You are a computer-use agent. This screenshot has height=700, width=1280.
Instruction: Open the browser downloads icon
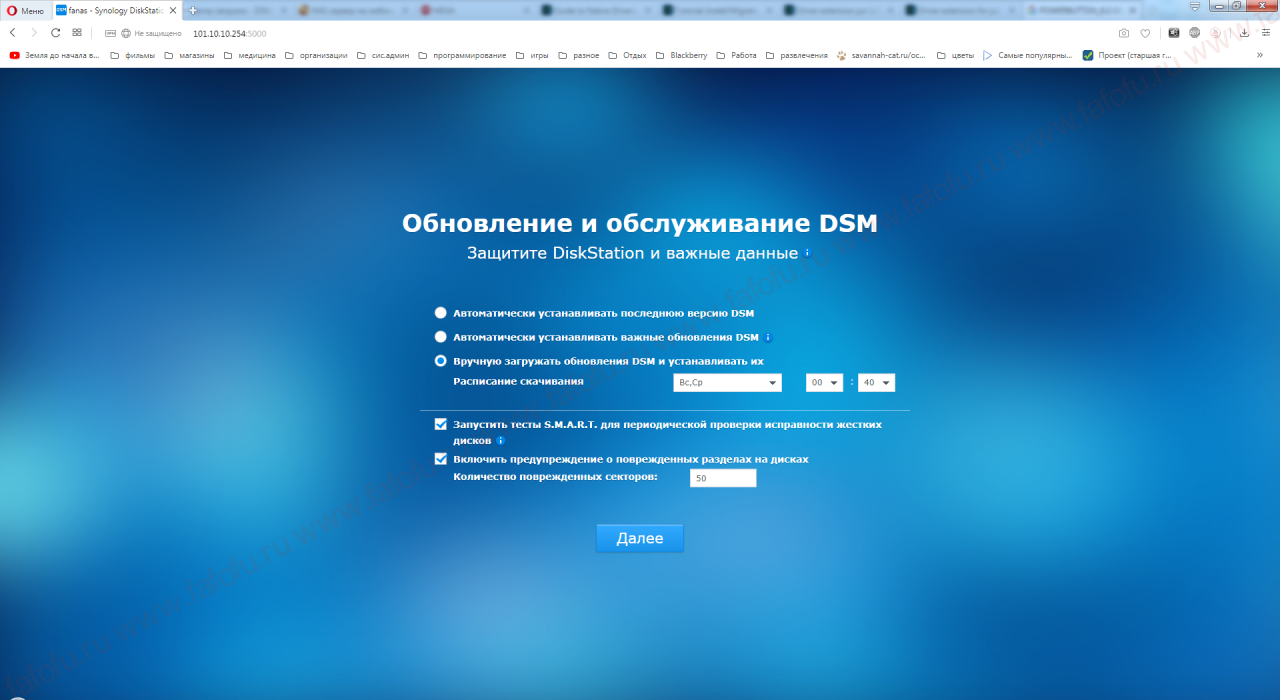[x=1244, y=33]
